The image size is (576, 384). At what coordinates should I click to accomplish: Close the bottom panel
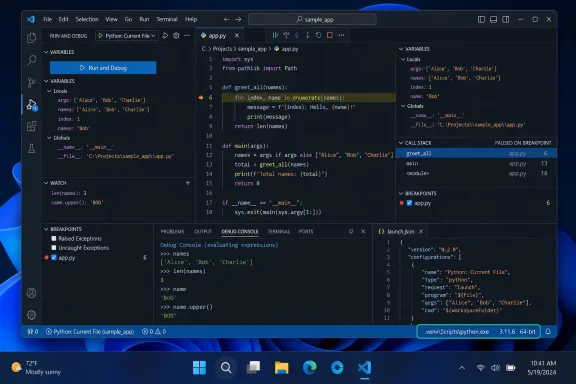(363, 231)
